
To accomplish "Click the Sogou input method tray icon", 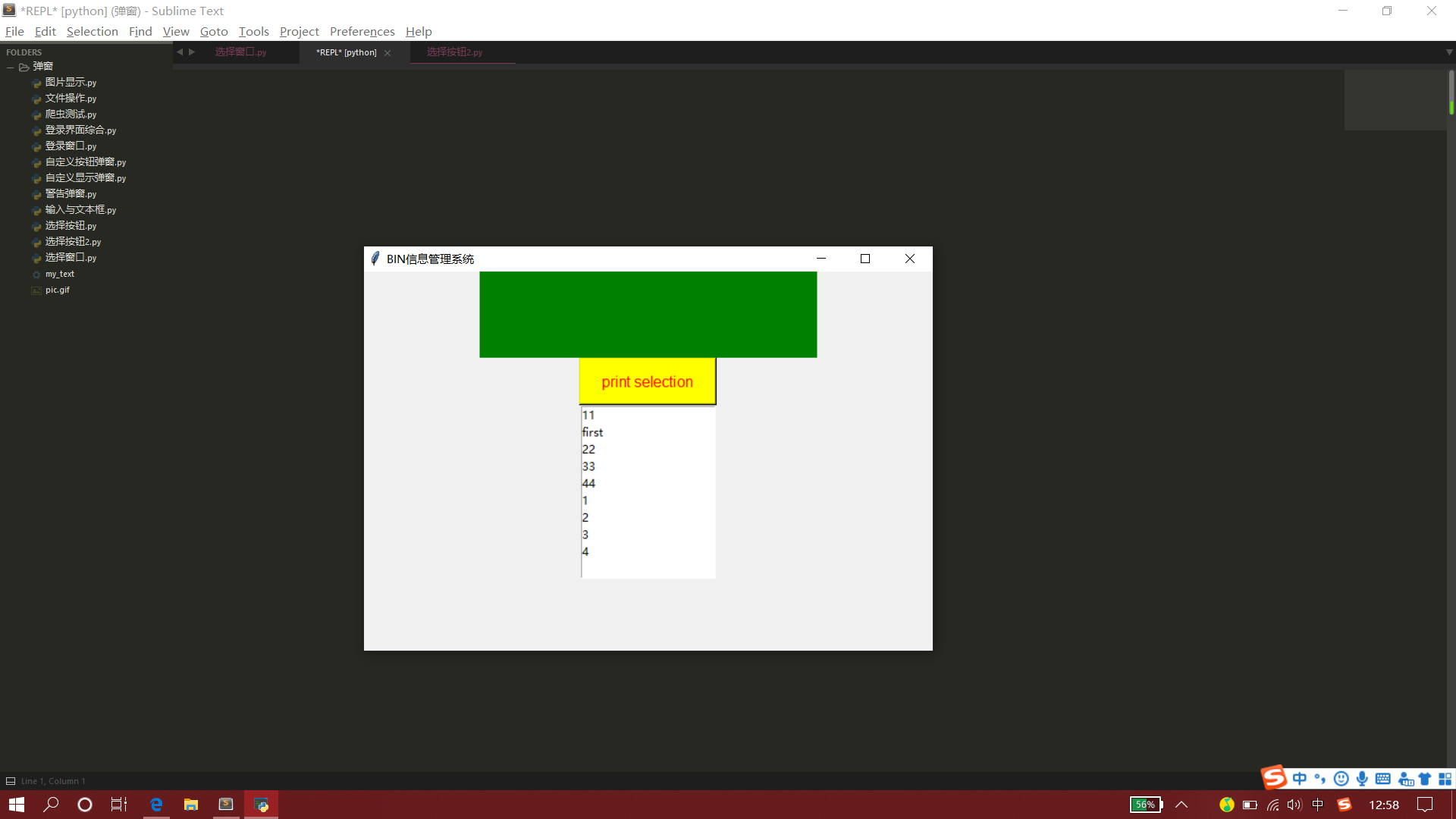I will coord(1344,805).
